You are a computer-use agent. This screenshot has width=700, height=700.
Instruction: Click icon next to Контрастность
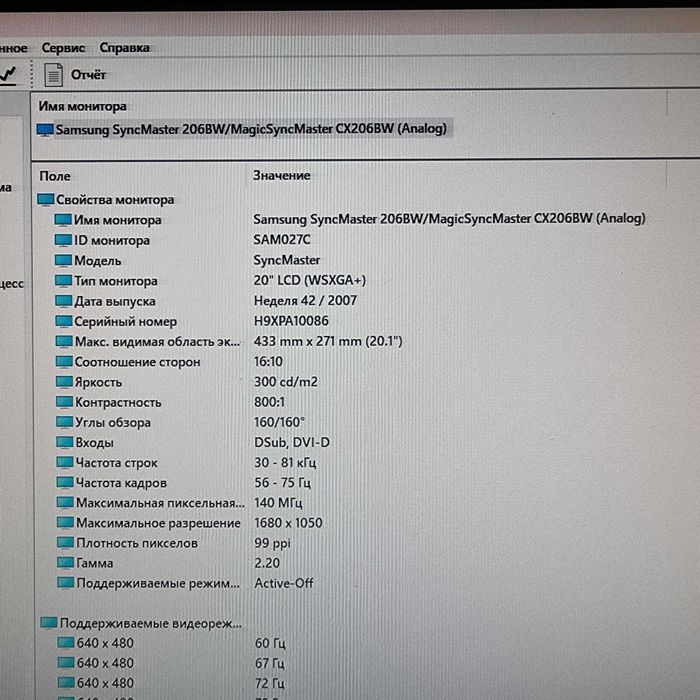(x=64, y=402)
